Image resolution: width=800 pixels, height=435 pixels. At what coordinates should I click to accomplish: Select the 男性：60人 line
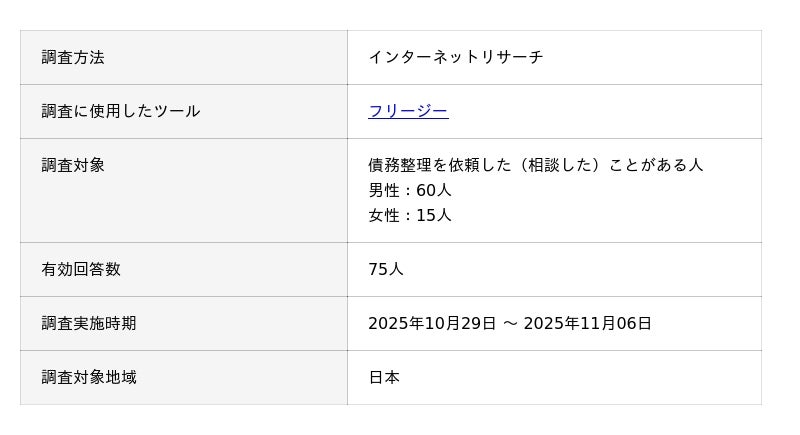point(410,190)
